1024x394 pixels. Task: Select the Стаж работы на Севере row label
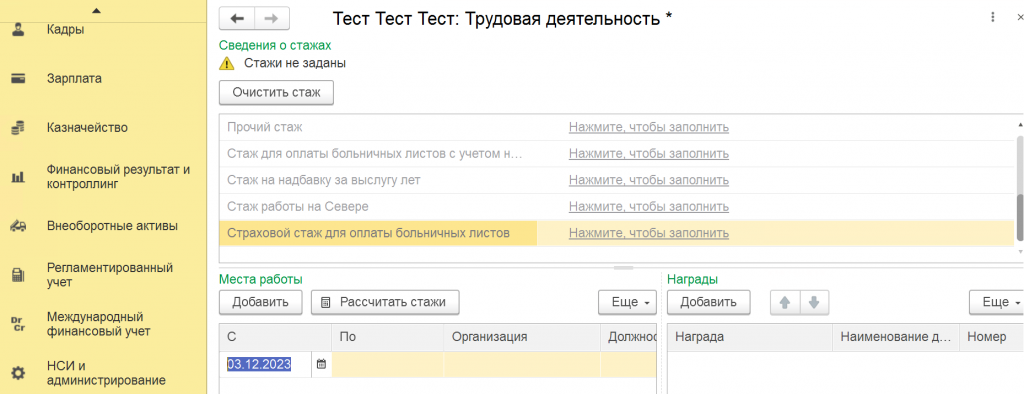[x=298, y=206]
